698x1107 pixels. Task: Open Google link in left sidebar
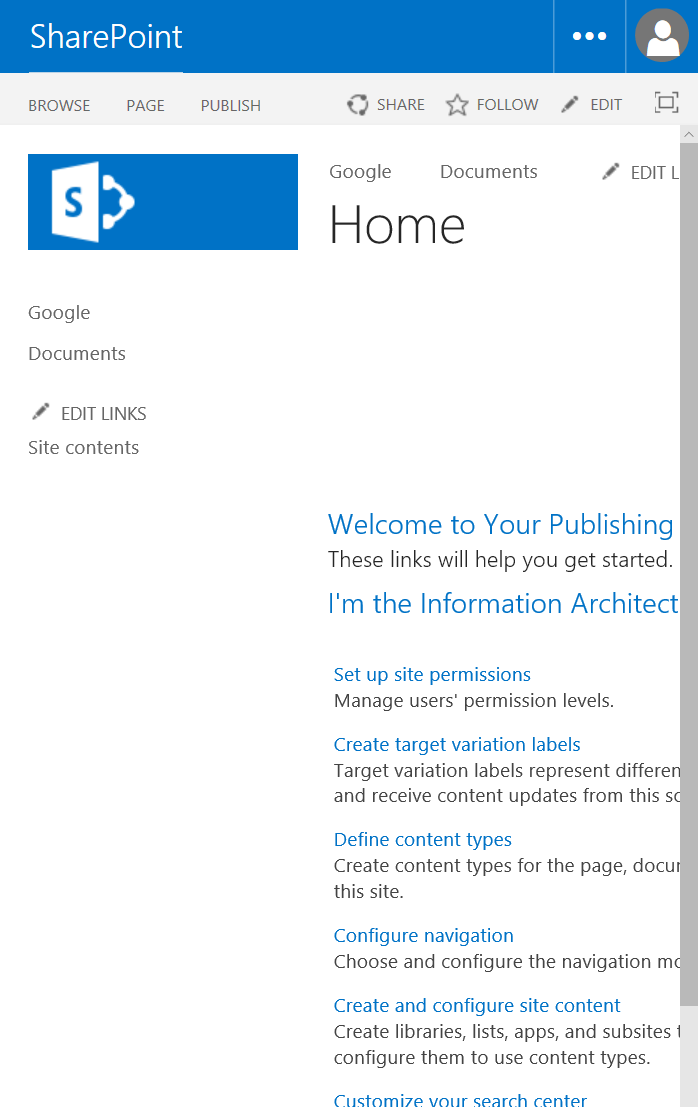[x=59, y=313]
